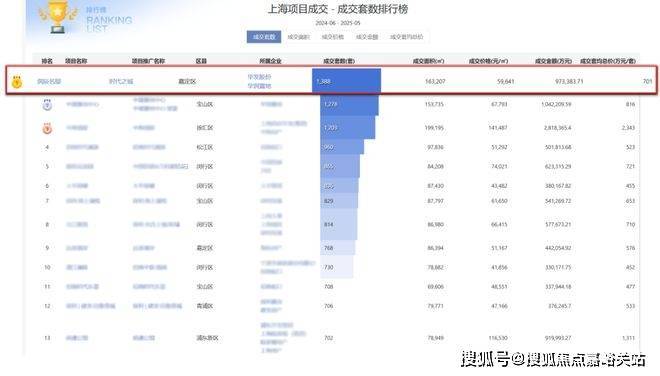Viewport: 660px width, 376px height.
Task: Switch to the 成交面积 tab
Action: (298, 37)
